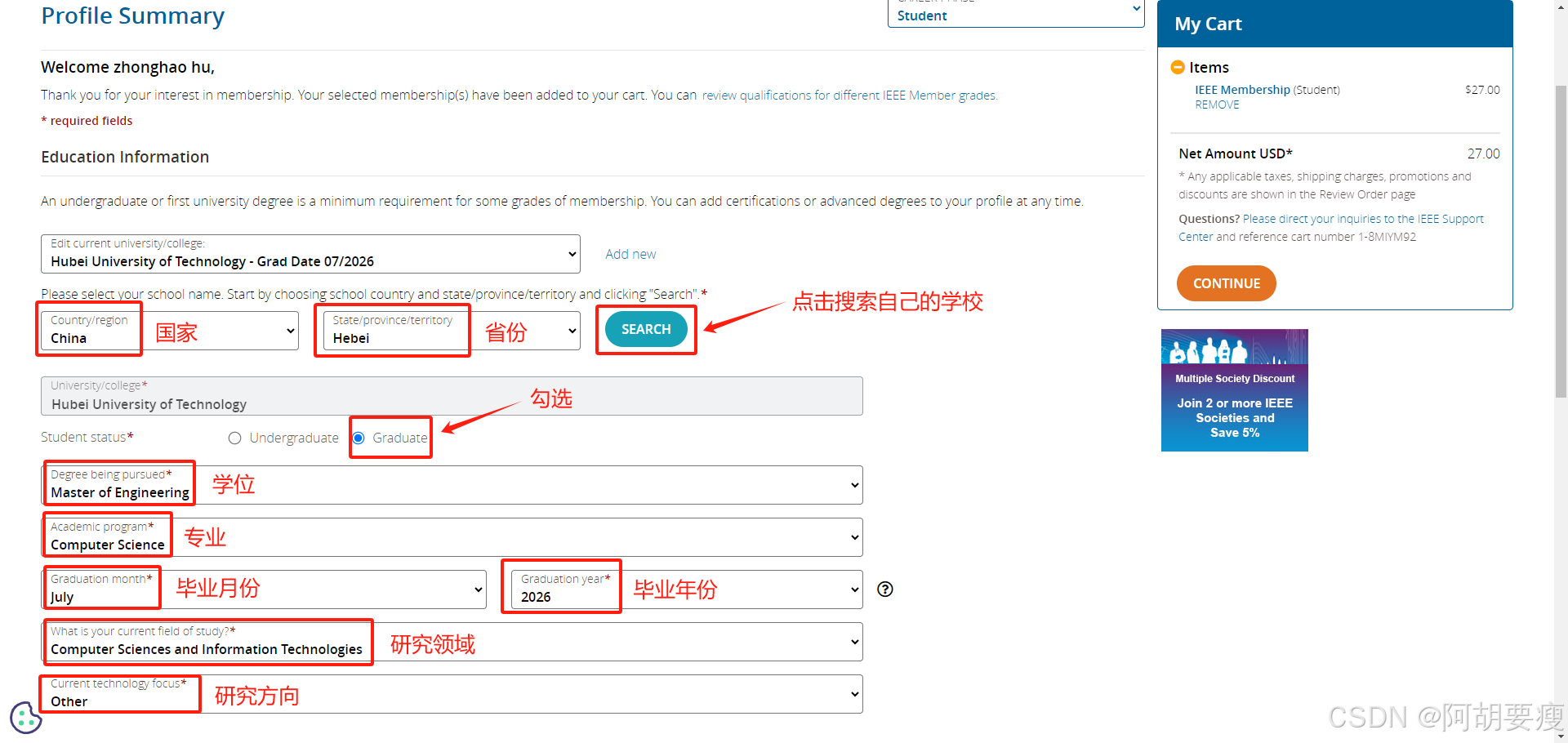Viewport: 1568px width, 743px height.
Task: Open the current field of study dropdown
Action: coord(452,642)
